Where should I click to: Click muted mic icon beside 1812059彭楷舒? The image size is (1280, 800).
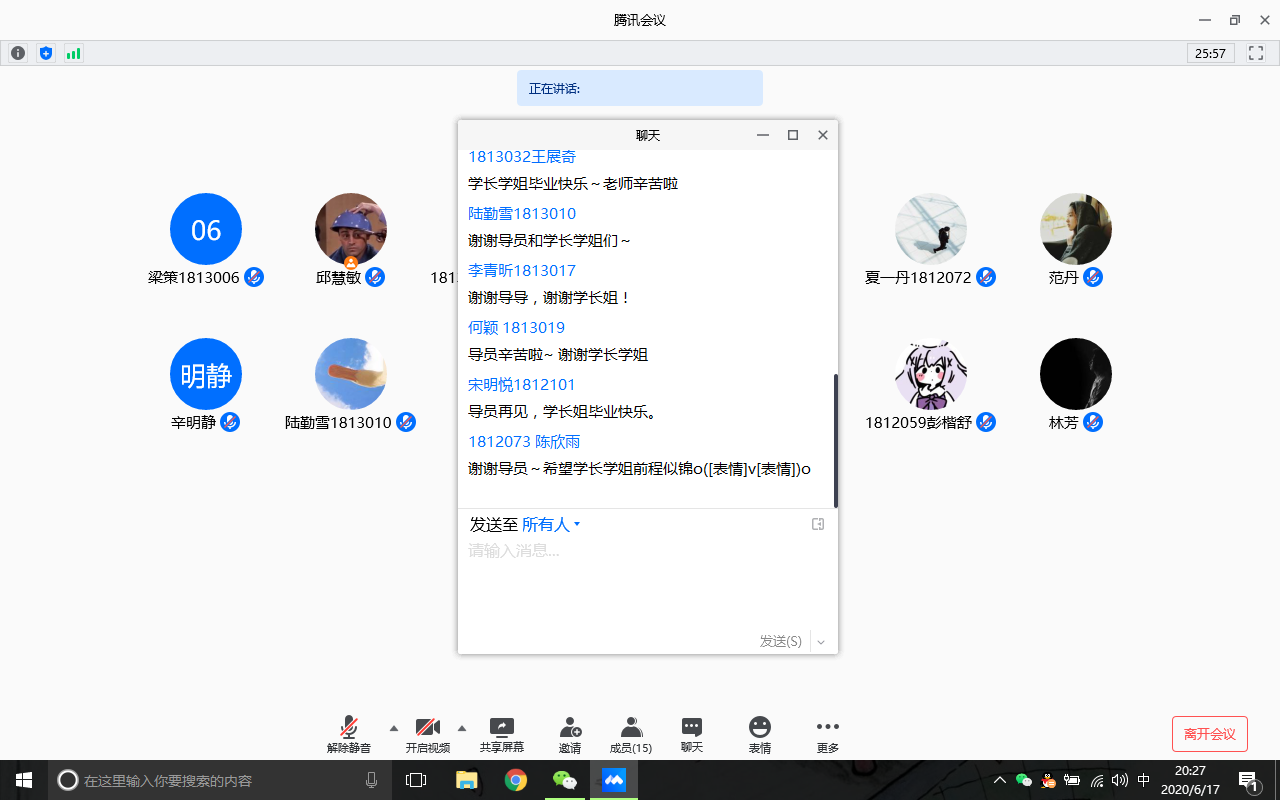point(986,422)
